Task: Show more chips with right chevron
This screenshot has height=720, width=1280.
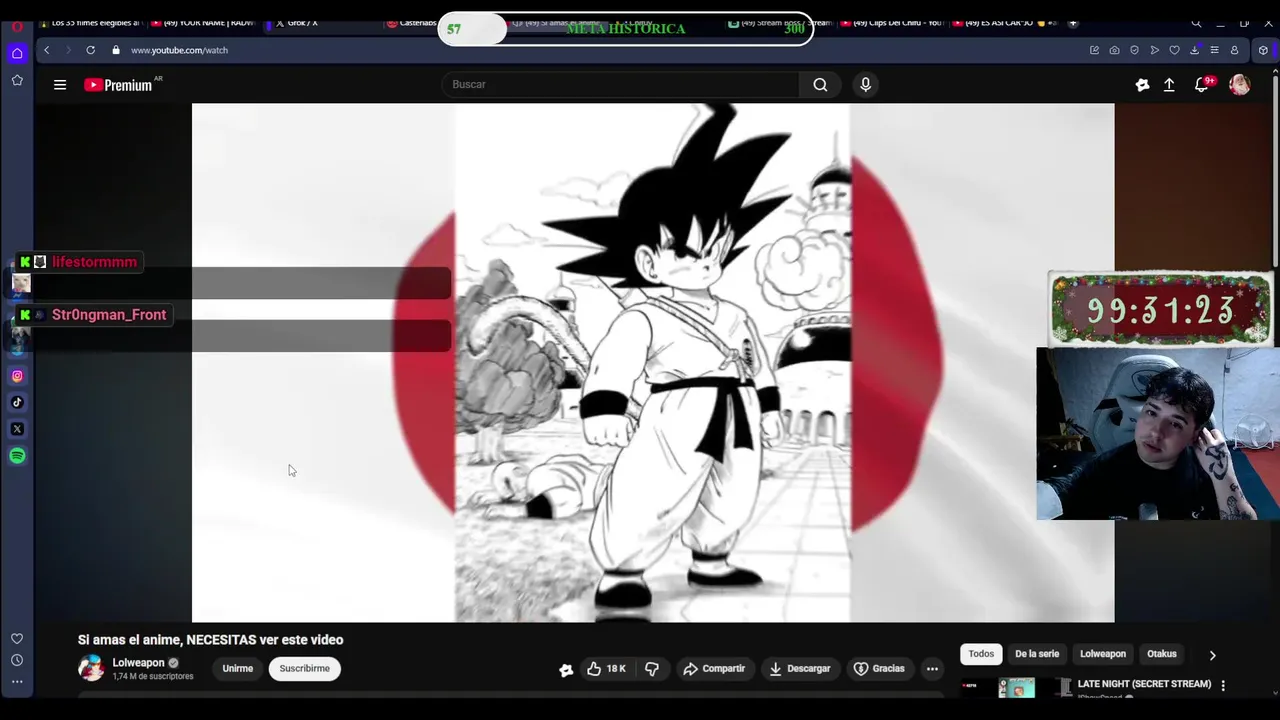Action: point(1212,655)
